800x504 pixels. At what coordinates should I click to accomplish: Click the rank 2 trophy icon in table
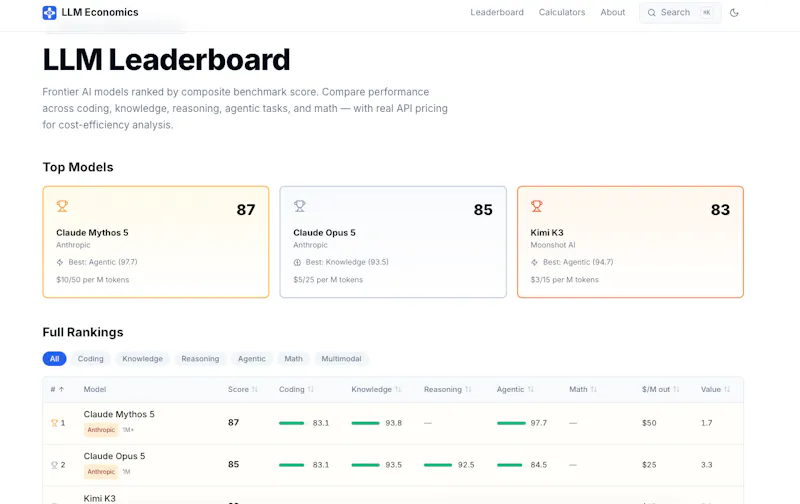tap(54, 465)
